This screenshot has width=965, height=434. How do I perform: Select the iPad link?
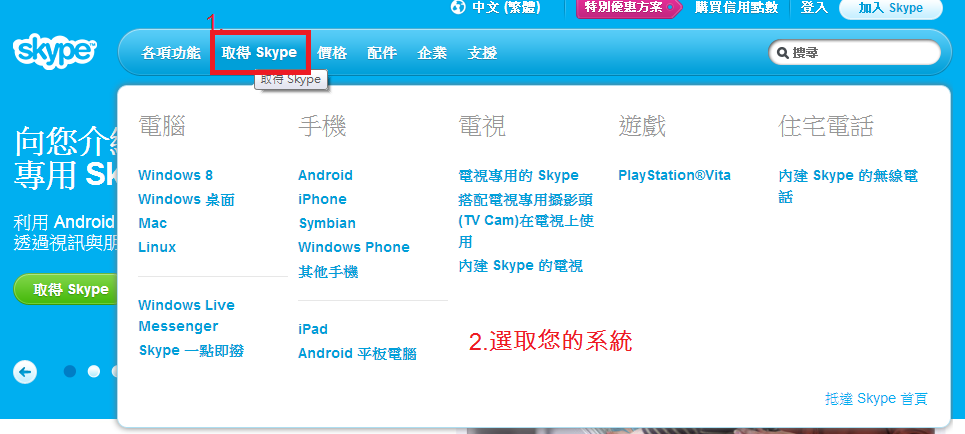[x=313, y=329]
